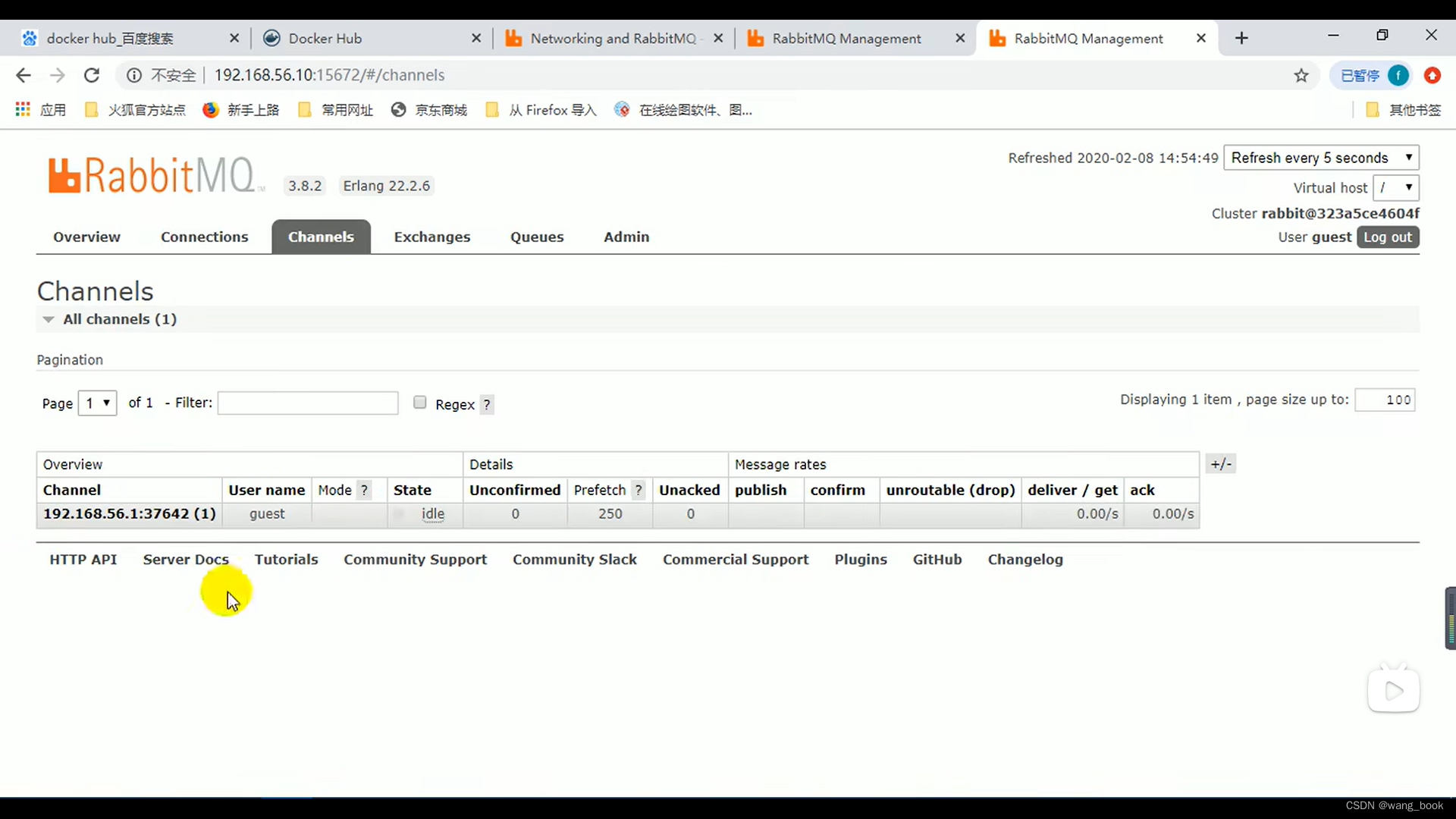Click the site info not-secure icon

[x=134, y=75]
